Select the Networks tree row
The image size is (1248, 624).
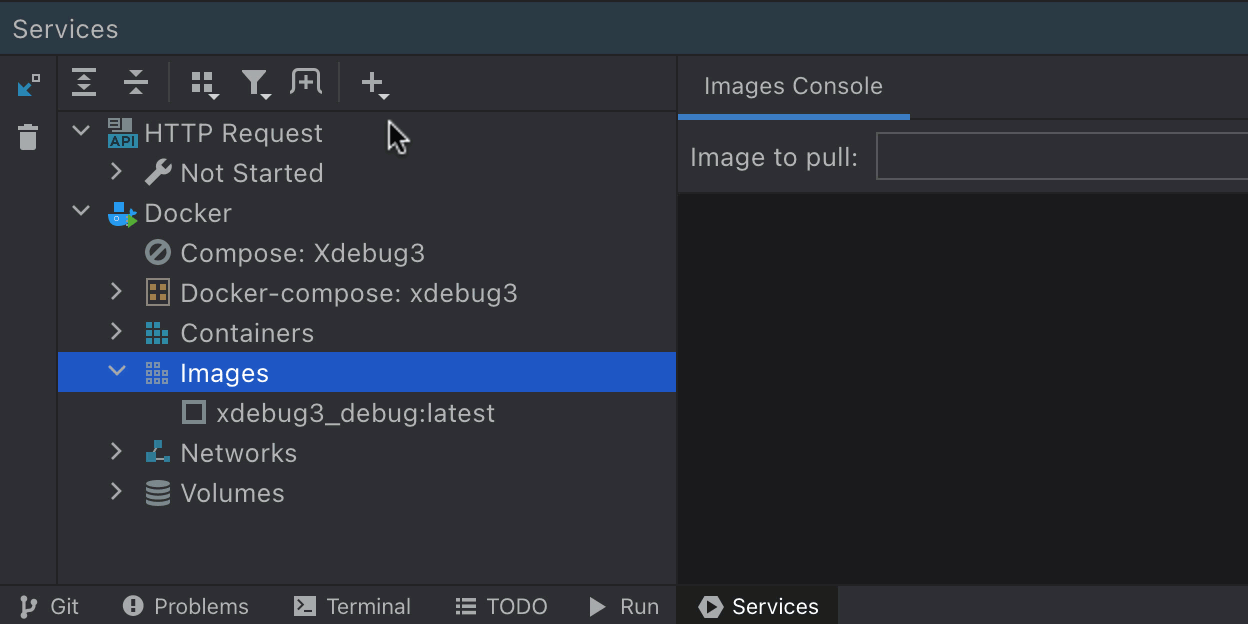pyautogui.click(x=367, y=453)
